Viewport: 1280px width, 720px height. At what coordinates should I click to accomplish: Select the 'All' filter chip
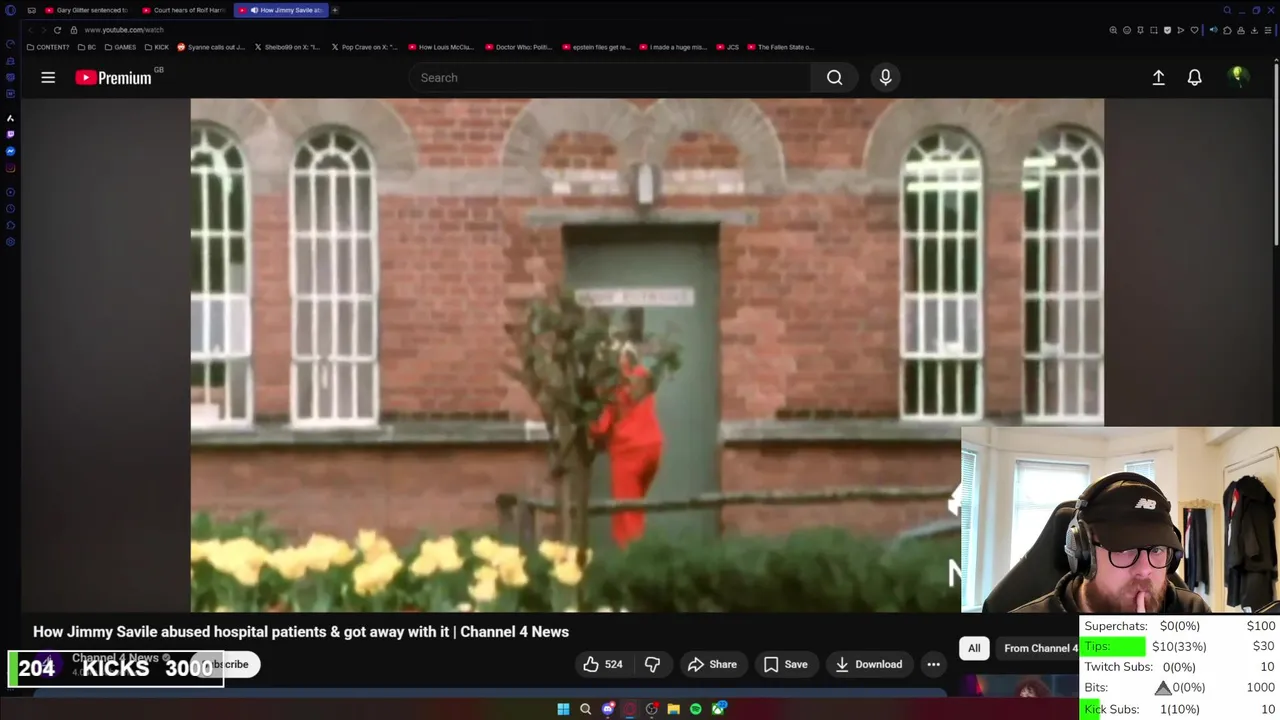click(974, 648)
